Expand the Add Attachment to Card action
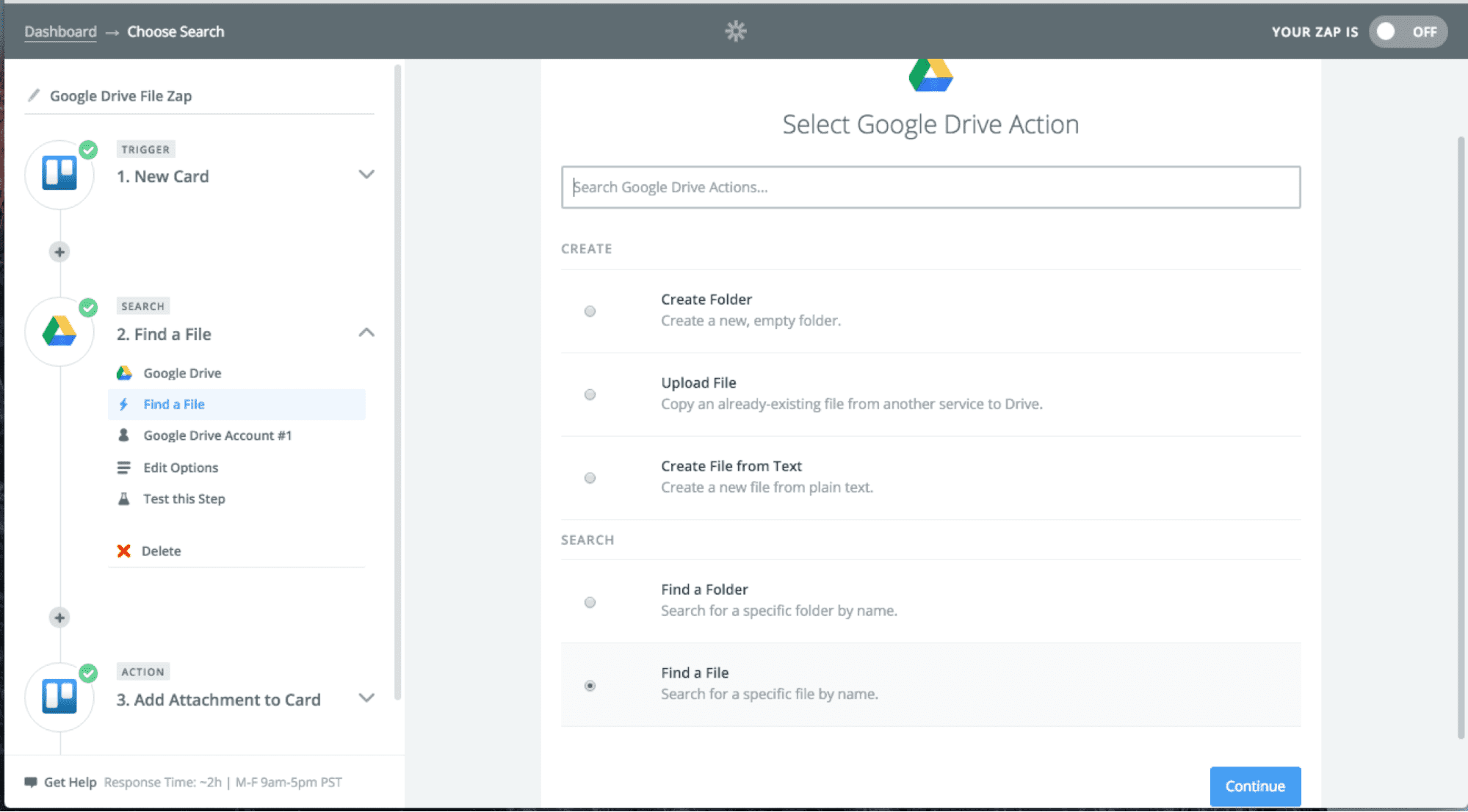The width and height of the screenshot is (1468, 812). tap(367, 699)
